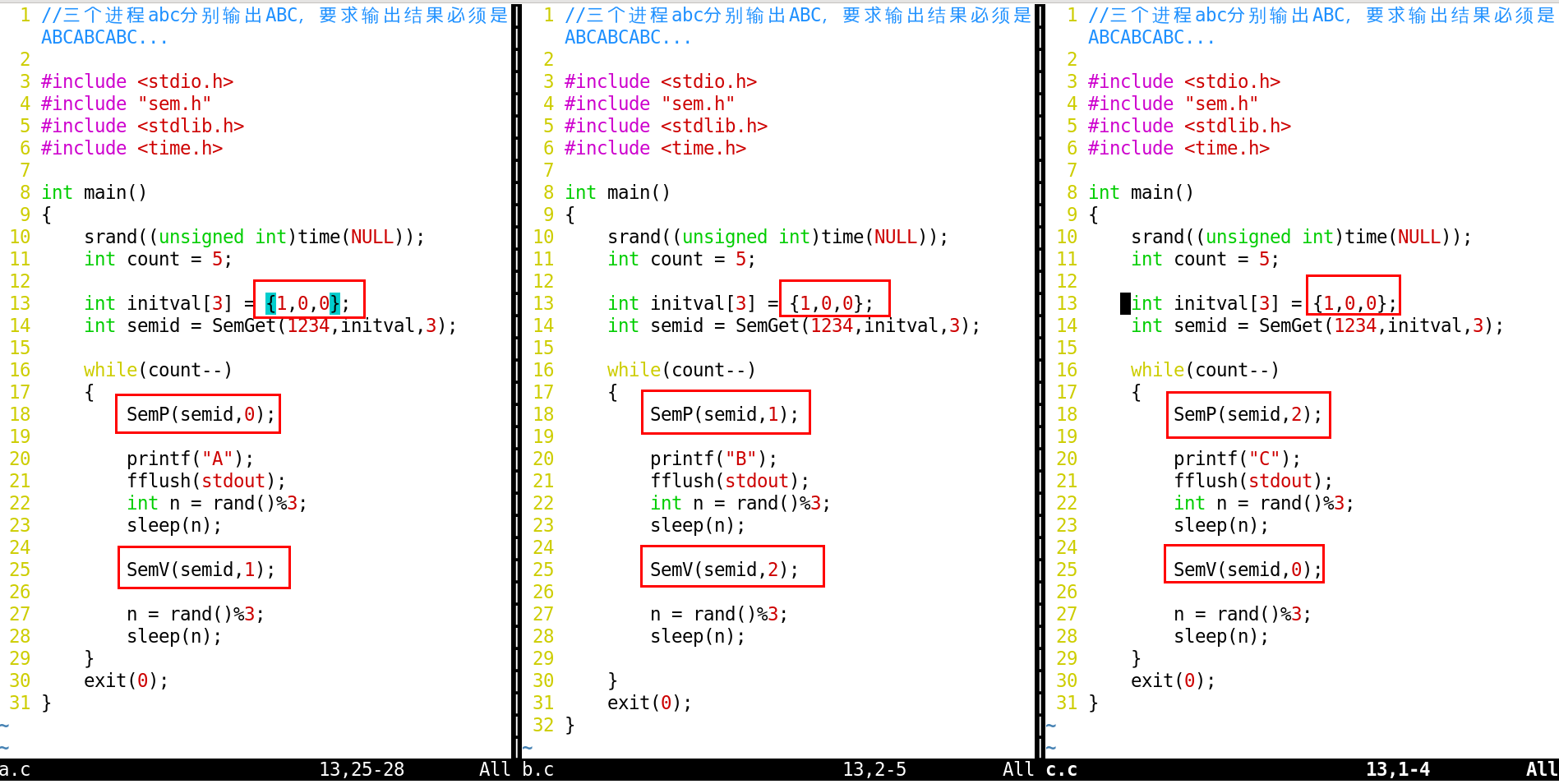Click exit(0); in b.c pane

click(649, 703)
